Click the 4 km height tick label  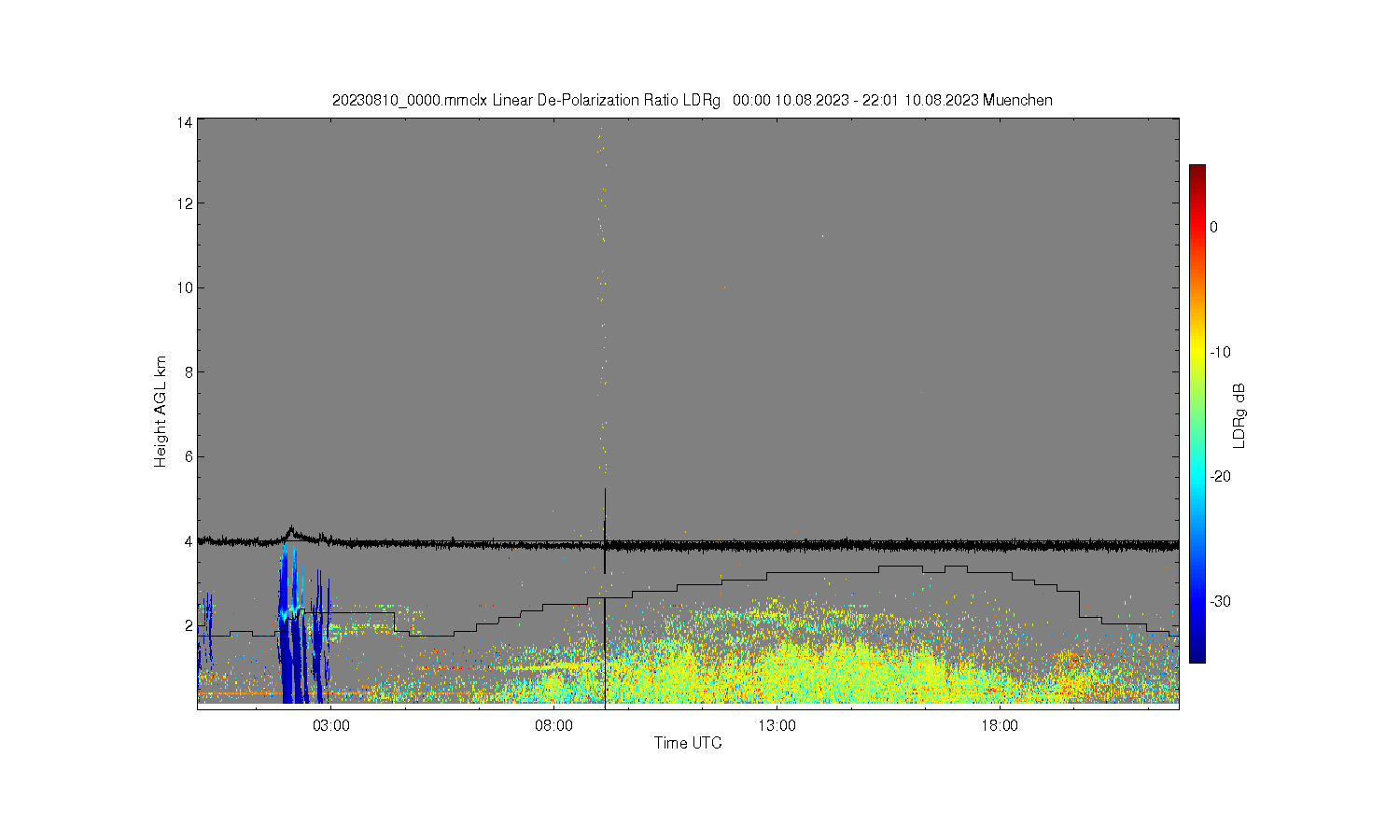click(189, 540)
